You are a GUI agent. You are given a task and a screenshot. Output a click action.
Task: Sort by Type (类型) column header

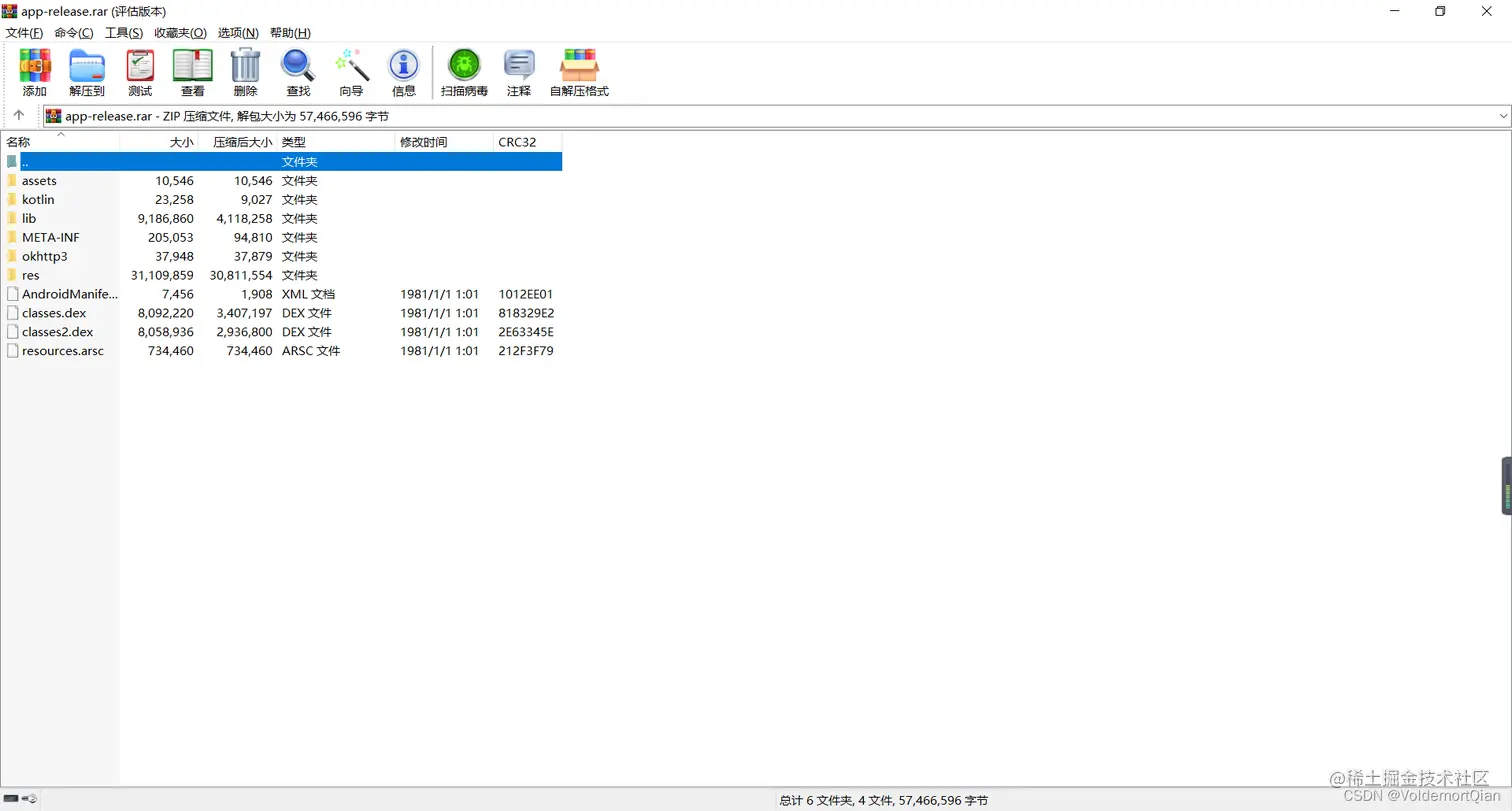point(336,142)
